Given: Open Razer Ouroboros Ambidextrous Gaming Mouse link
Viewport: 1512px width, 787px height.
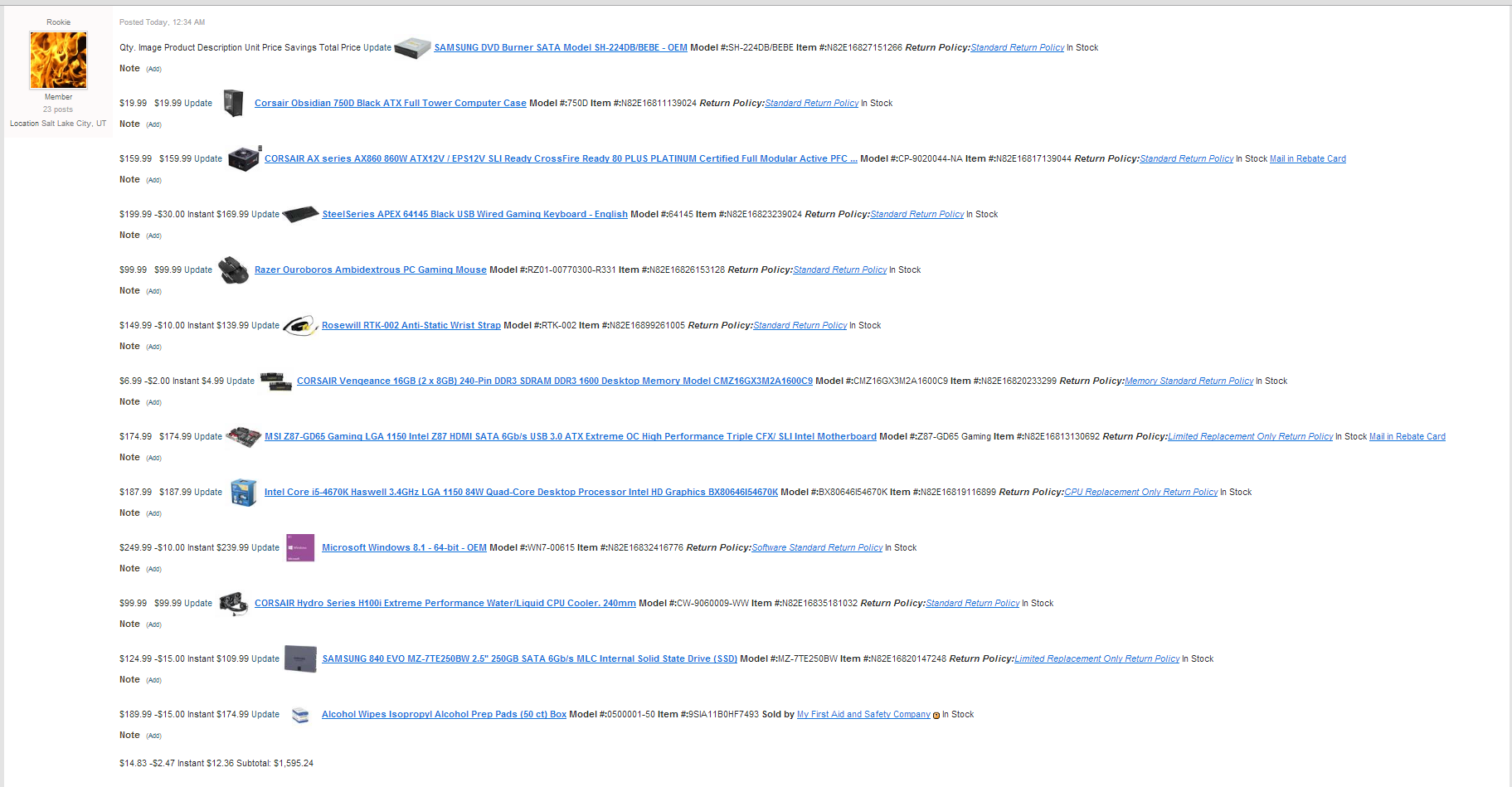Looking at the screenshot, I should point(371,270).
